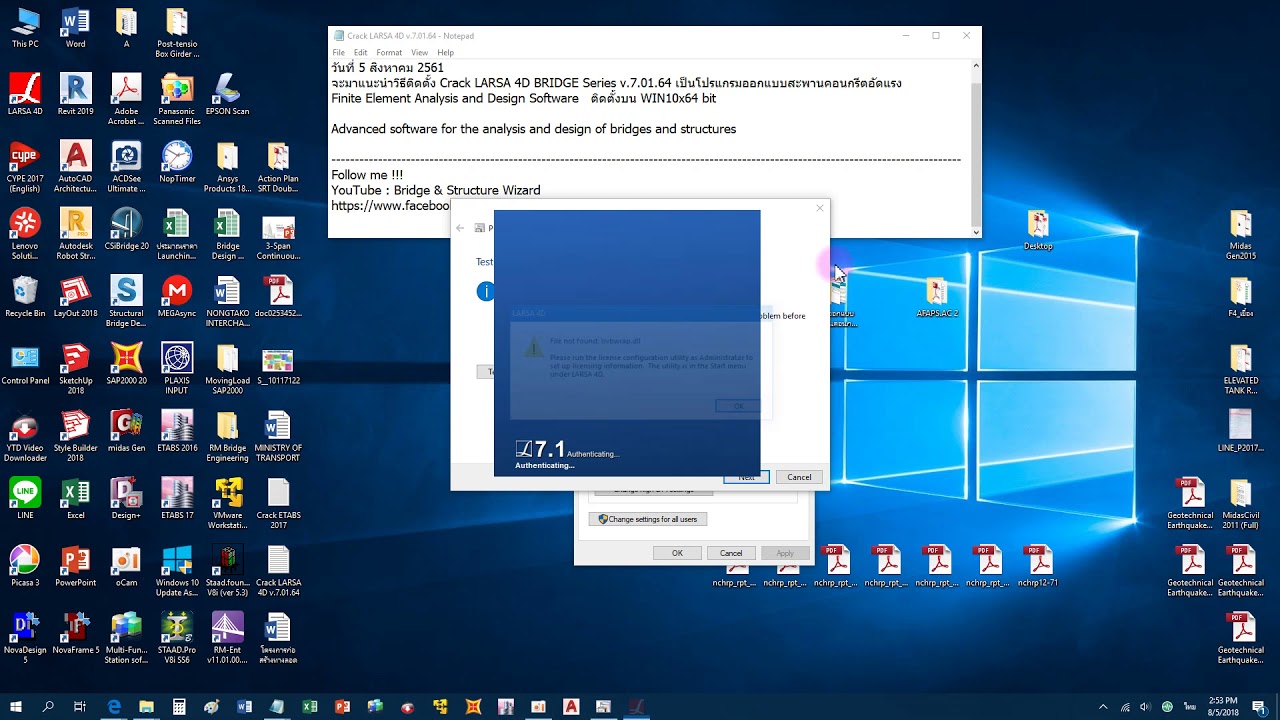Click the Notepad scrollbar up arrow
Viewport: 1280px width, 720px height.
click(x=975, y=66)
